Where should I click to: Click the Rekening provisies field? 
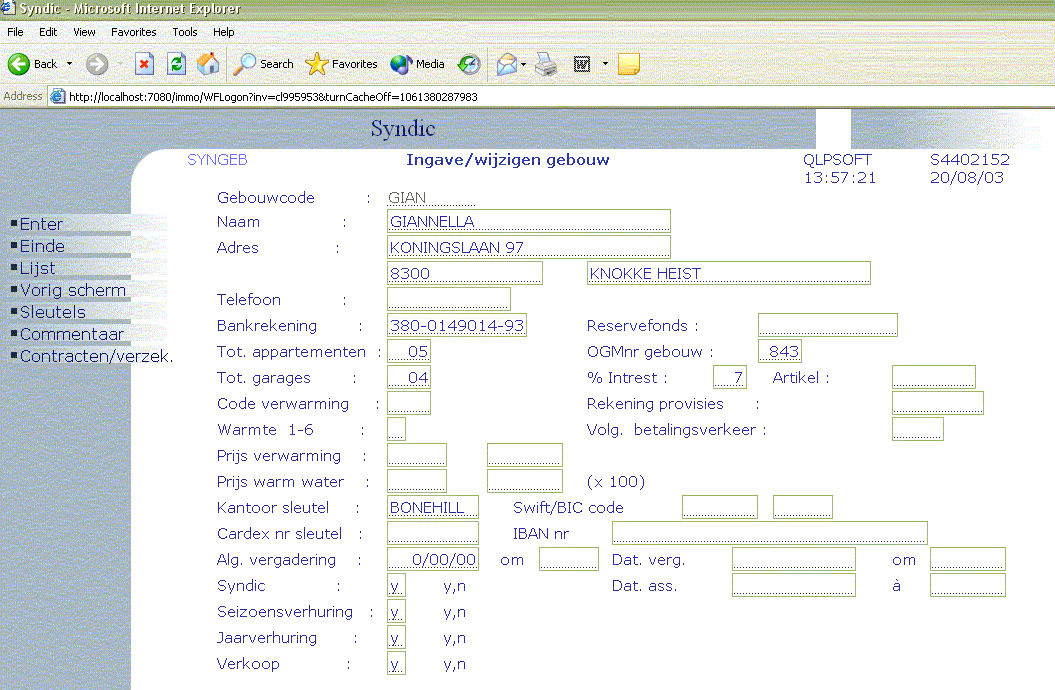coord(938,403)
